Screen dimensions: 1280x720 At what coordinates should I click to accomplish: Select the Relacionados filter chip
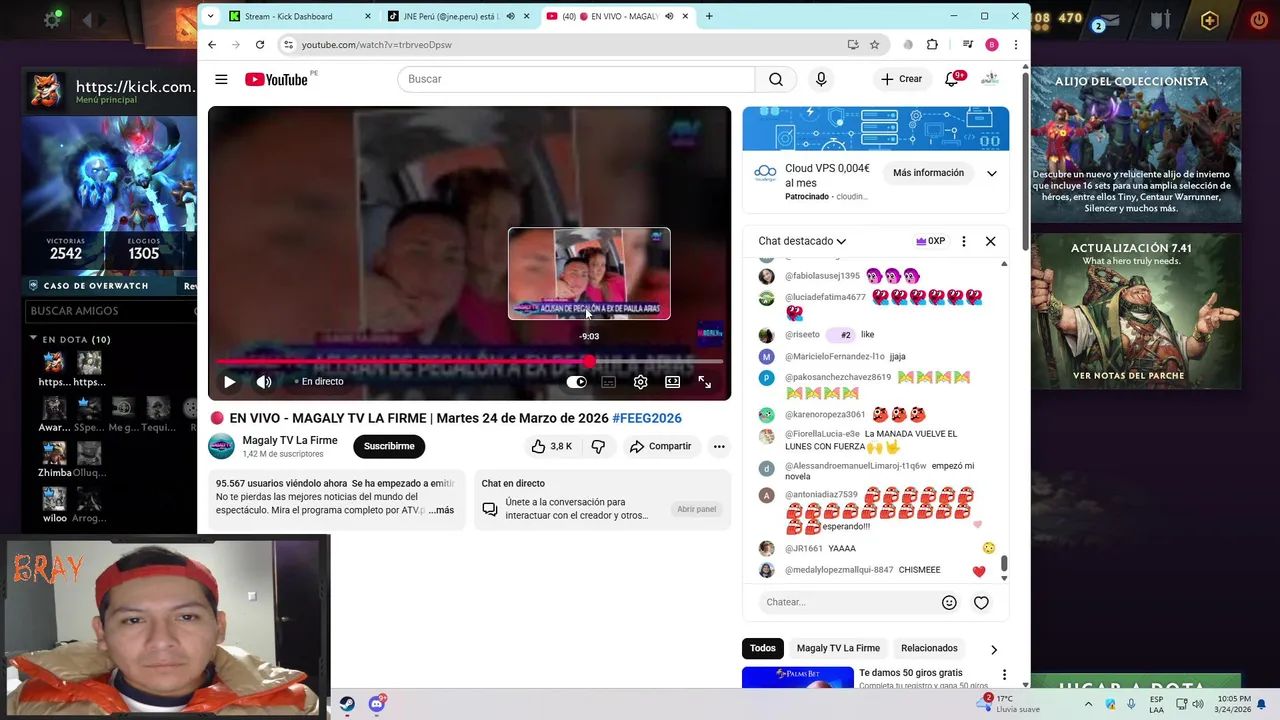pyautogui.click(x=929, y=648)
